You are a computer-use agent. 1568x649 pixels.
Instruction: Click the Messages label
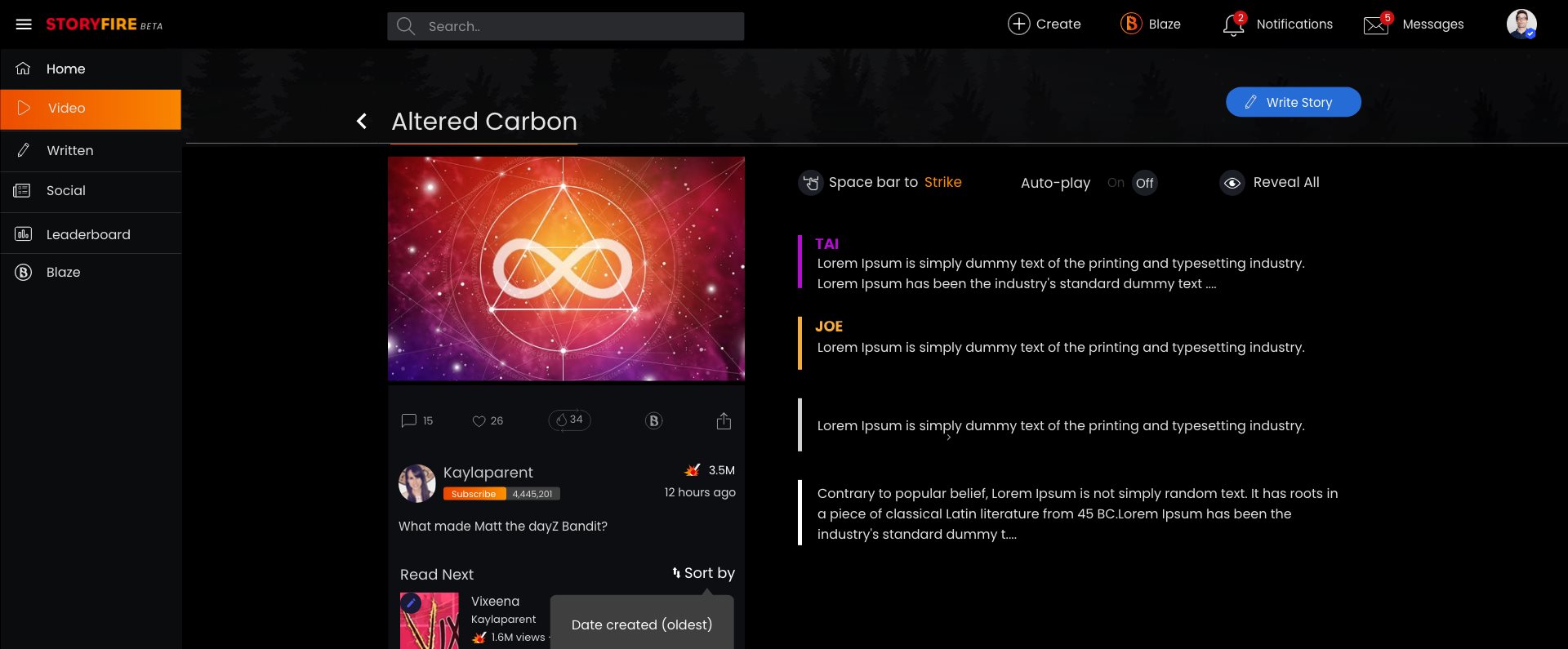click(1433, 24)
